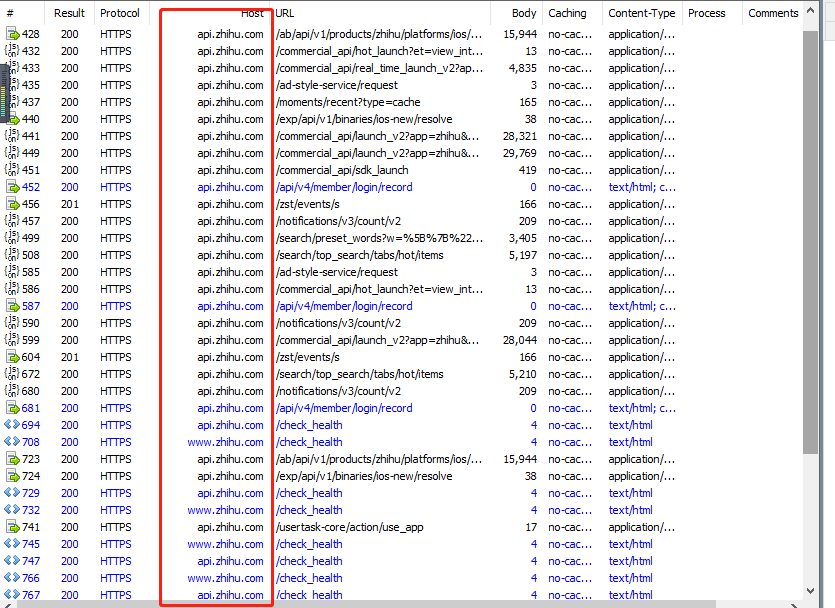
Task: Click the JSON icon for session 432
Action: coord(12,51)
